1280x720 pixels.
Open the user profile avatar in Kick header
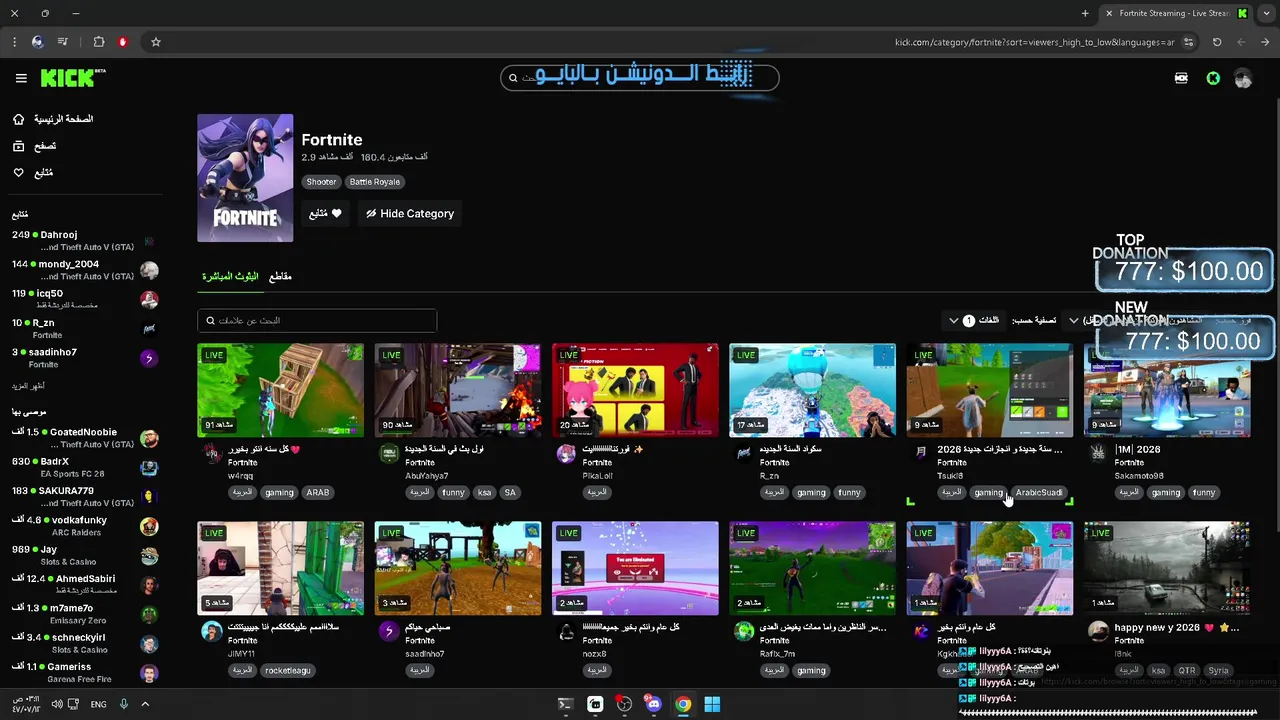[x=1243, y=78]
